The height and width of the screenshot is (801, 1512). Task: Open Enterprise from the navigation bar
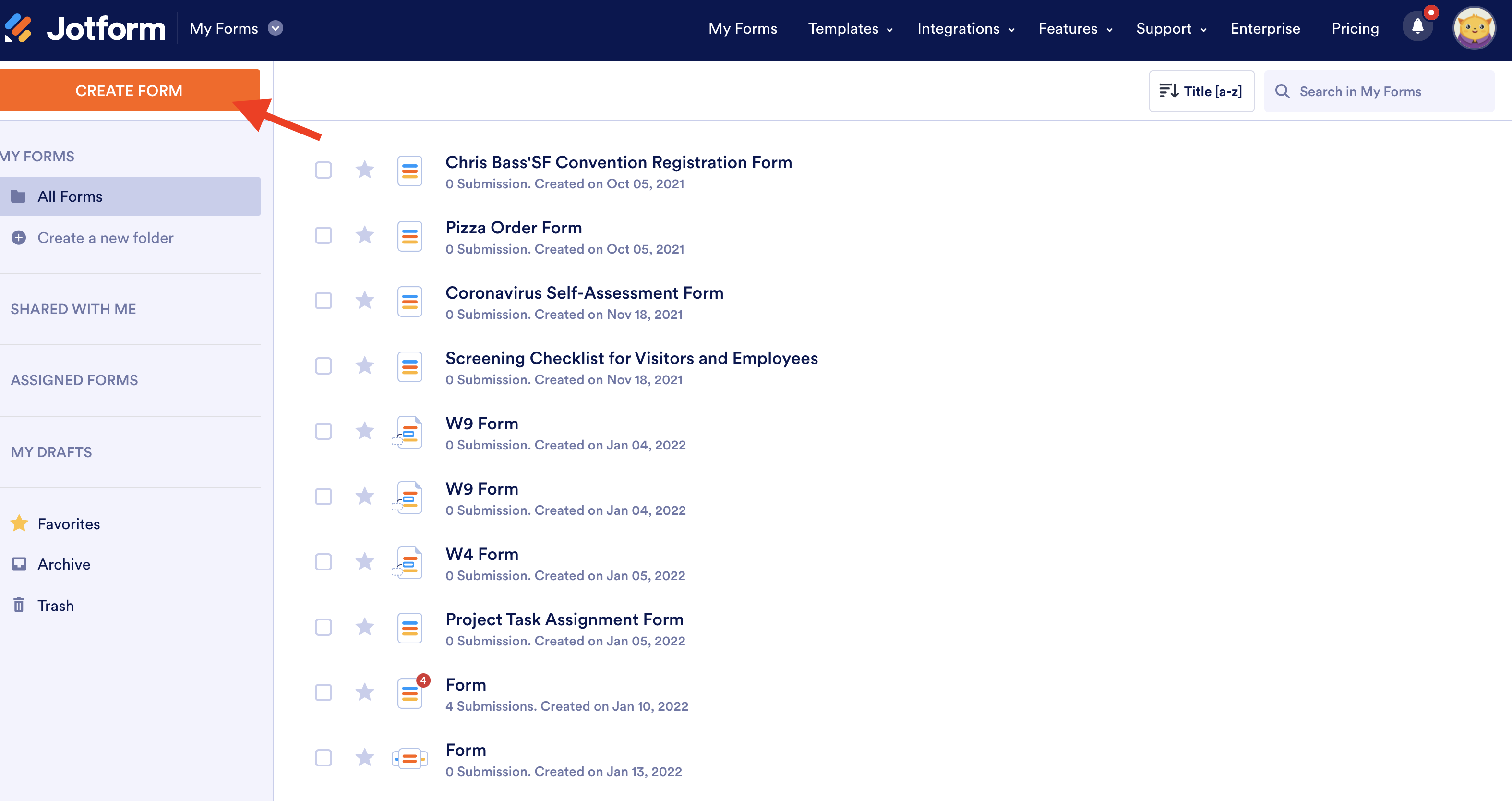coord(1265,28)
